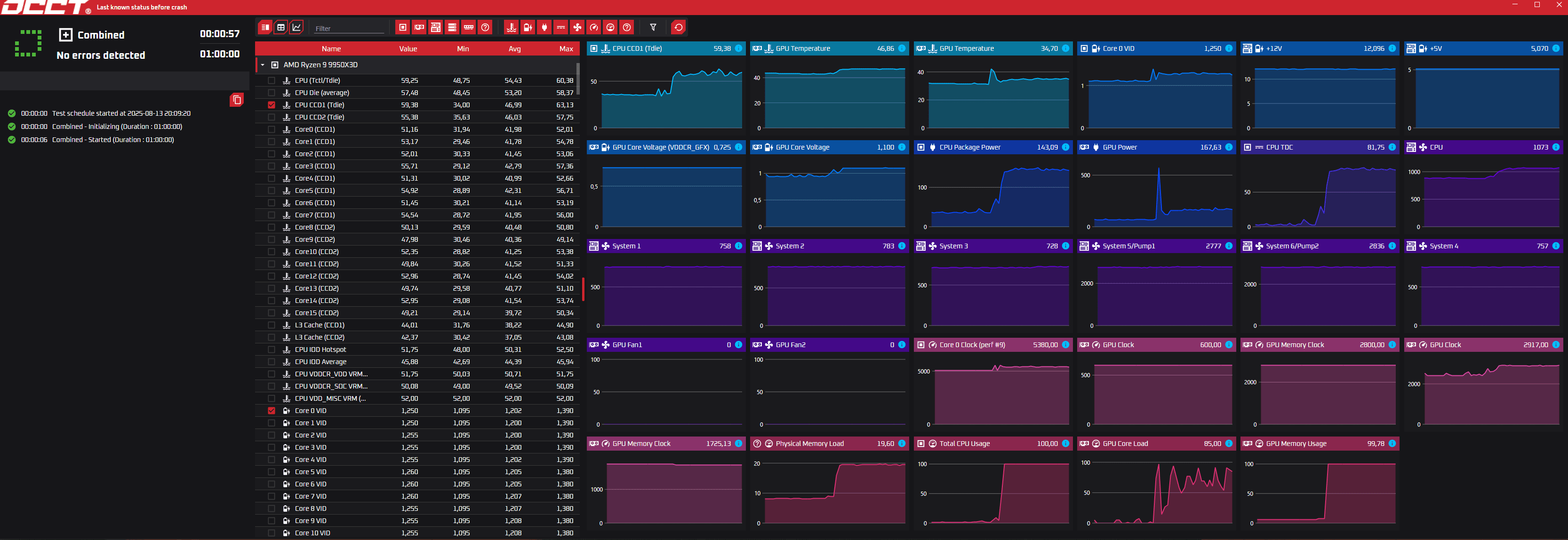
Task: Sort table by the Max column header
Action: point(566,48)
